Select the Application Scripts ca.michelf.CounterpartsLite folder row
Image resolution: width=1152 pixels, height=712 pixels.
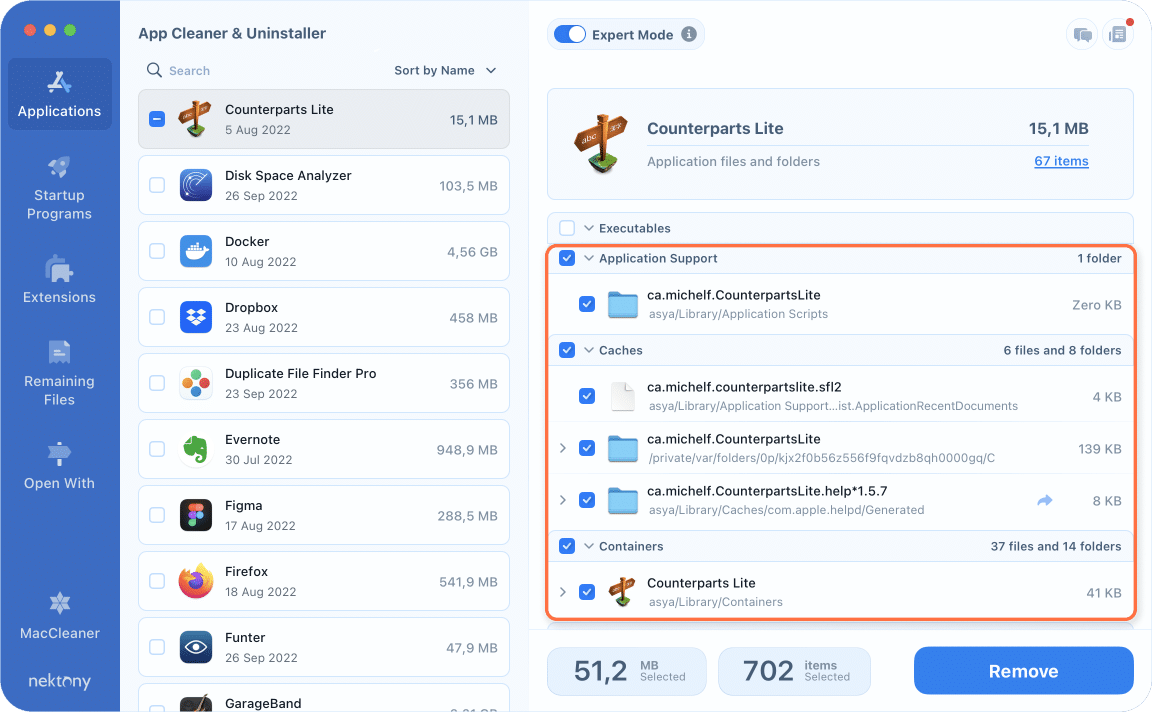[x=840, y=304]
